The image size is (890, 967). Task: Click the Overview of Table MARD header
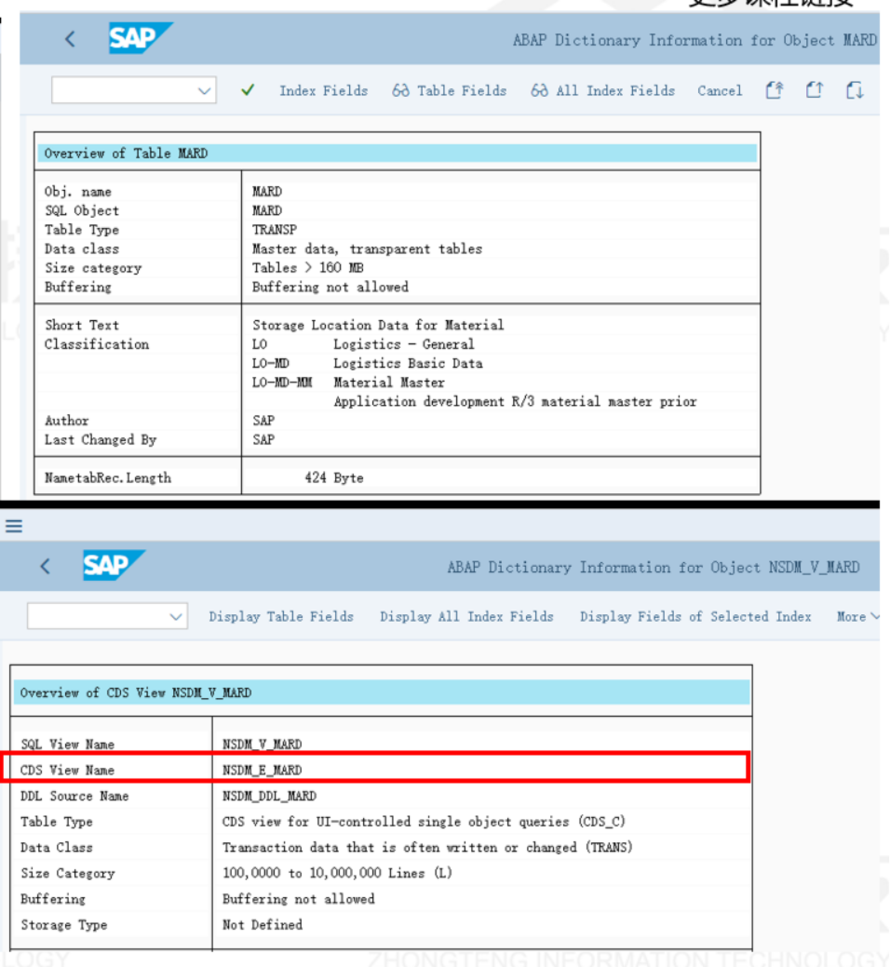click(x=397, y=153)
